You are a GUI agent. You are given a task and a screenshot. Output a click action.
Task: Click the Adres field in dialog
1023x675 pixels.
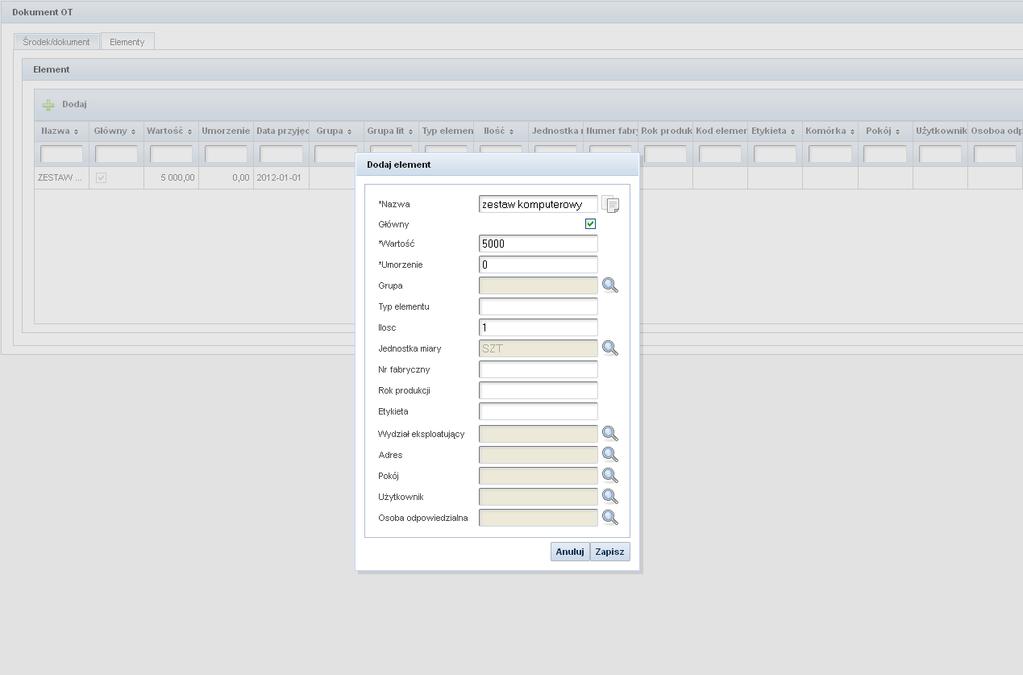click(538, 455)
